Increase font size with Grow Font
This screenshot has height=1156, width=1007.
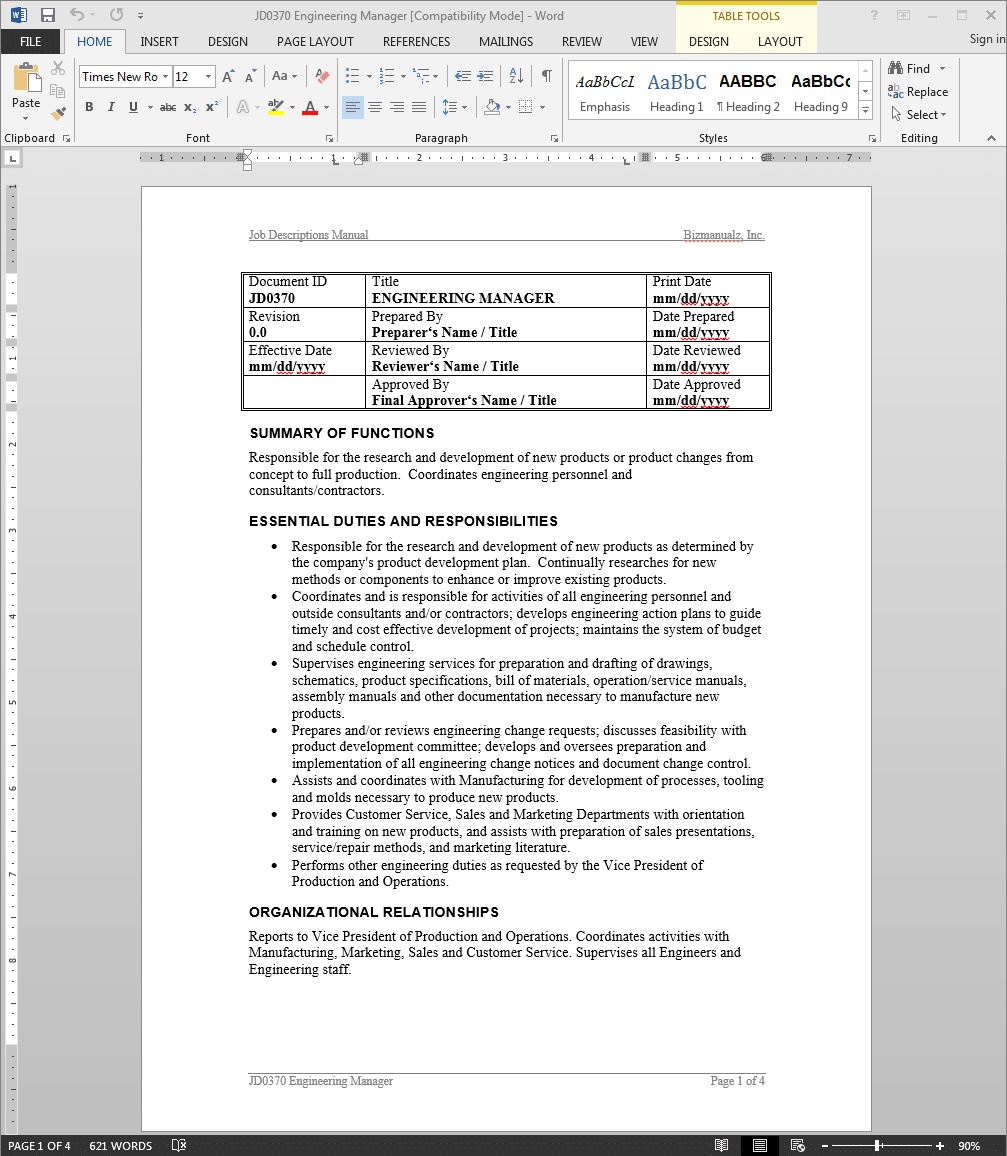pyautogui.click(x=229, y=77)
